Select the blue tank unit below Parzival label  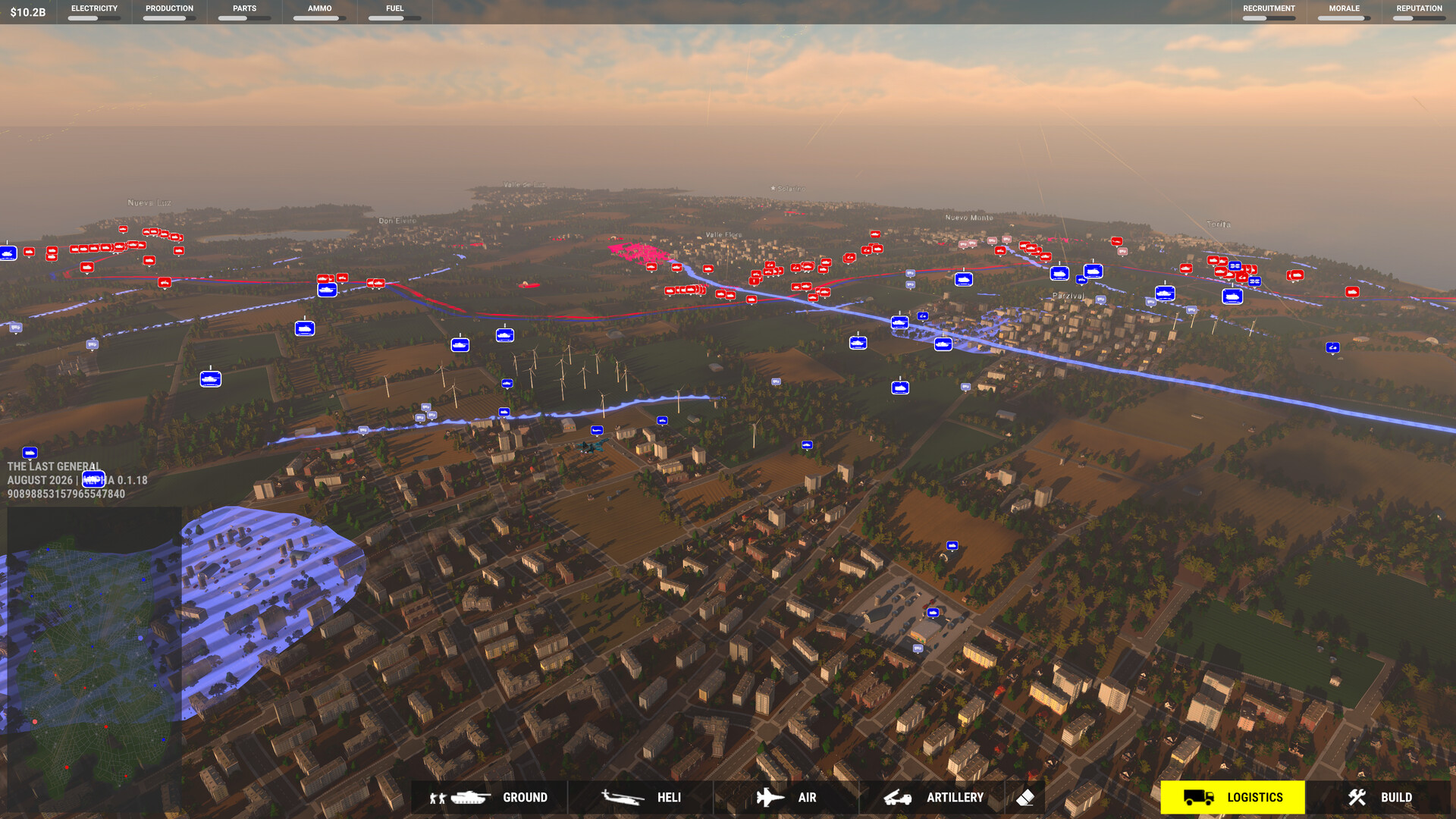[943, 344]
